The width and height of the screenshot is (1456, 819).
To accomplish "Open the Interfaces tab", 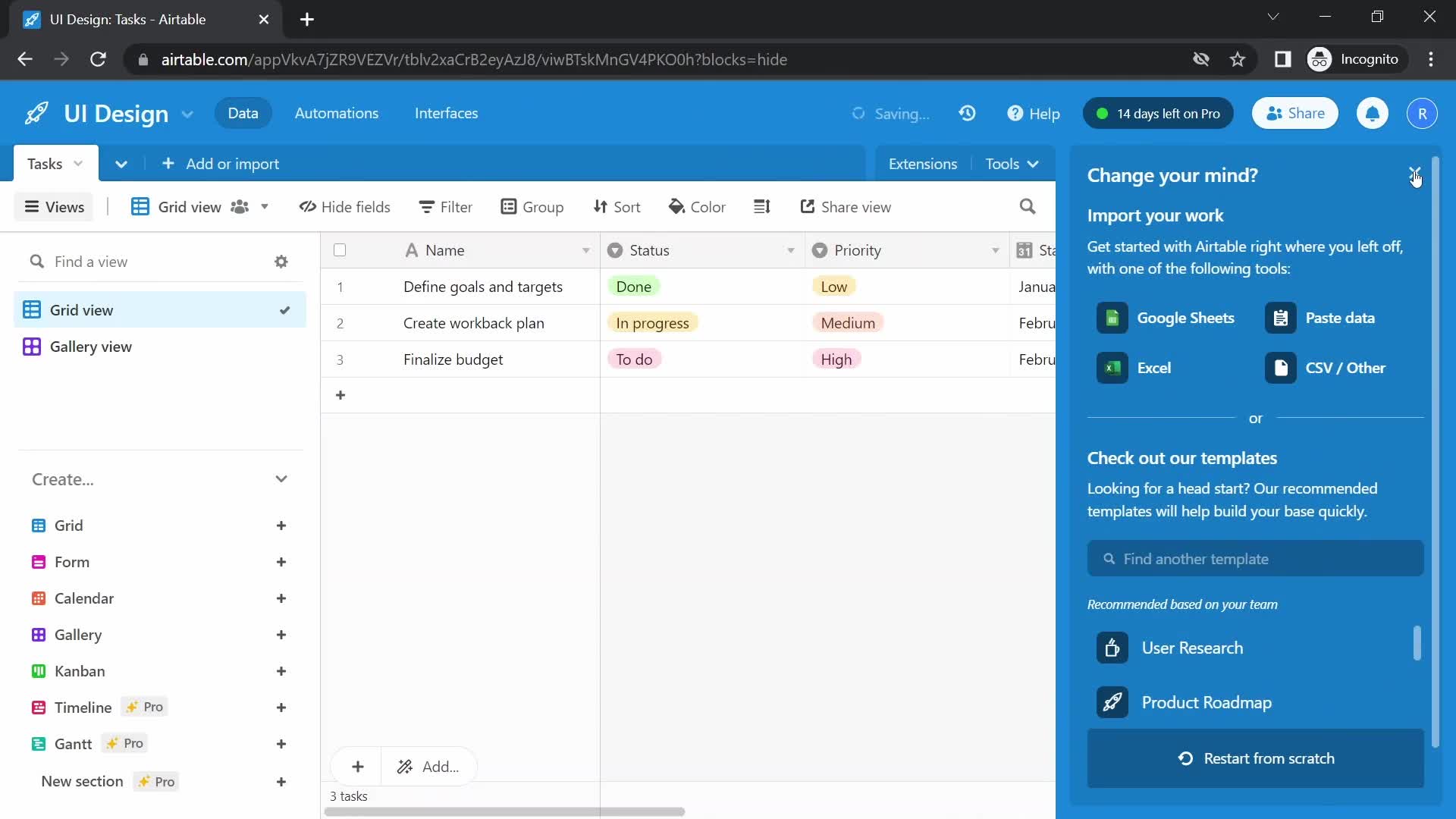I will tap(447, 113).
